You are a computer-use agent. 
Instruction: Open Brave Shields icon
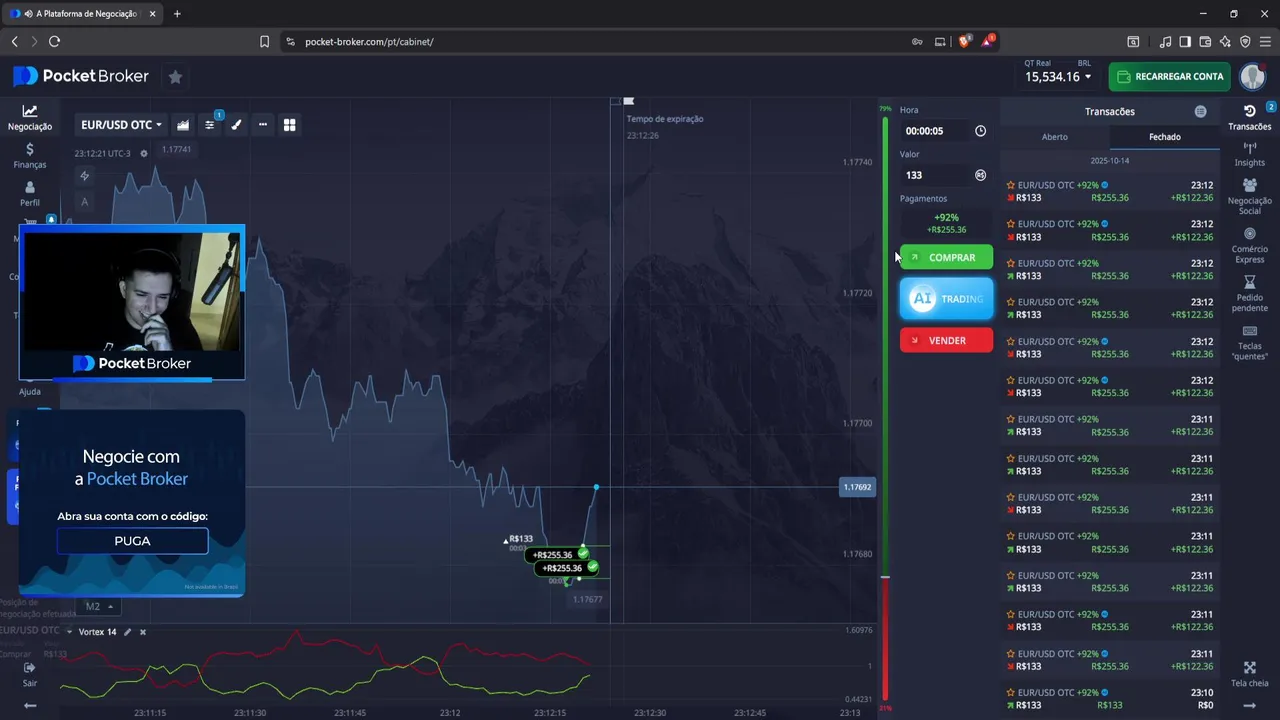coord(965,42)
